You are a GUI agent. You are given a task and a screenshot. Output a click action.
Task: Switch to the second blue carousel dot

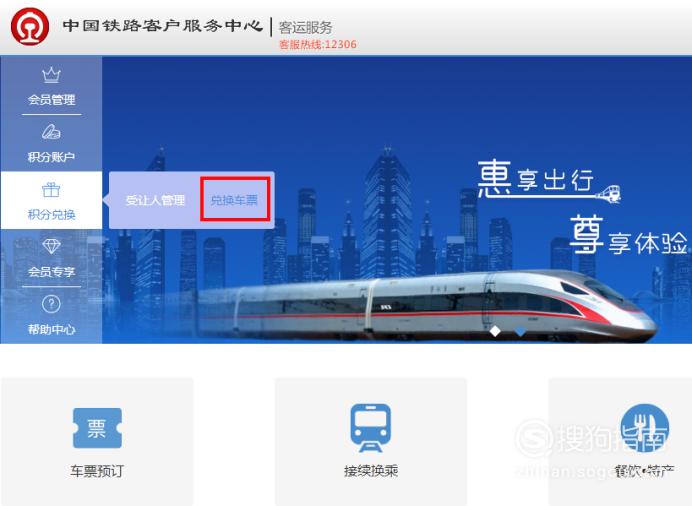click(x=520, y=331)
